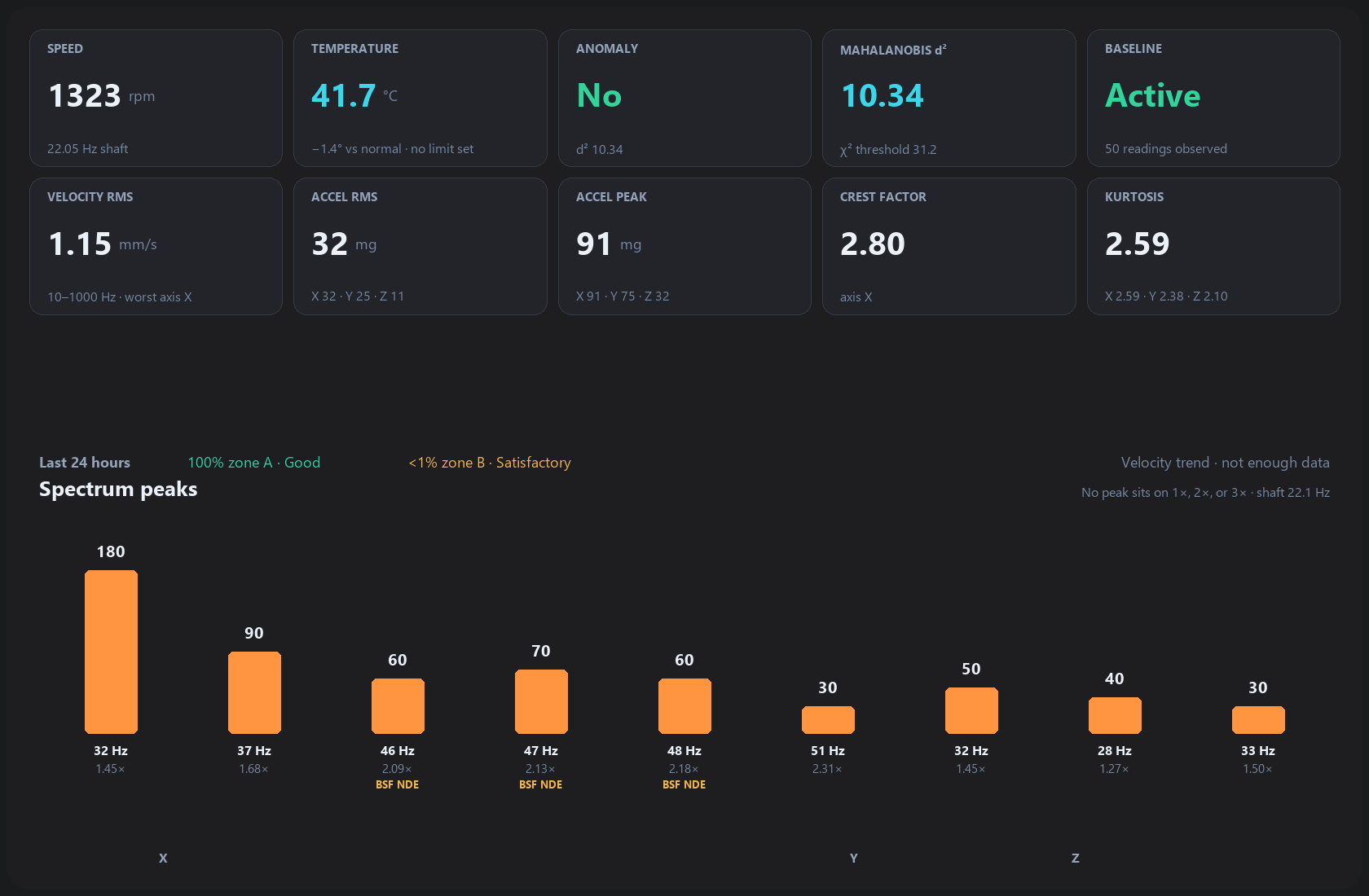Click 'Velocity trend · not enough data' text

[x=1225, y=463]
